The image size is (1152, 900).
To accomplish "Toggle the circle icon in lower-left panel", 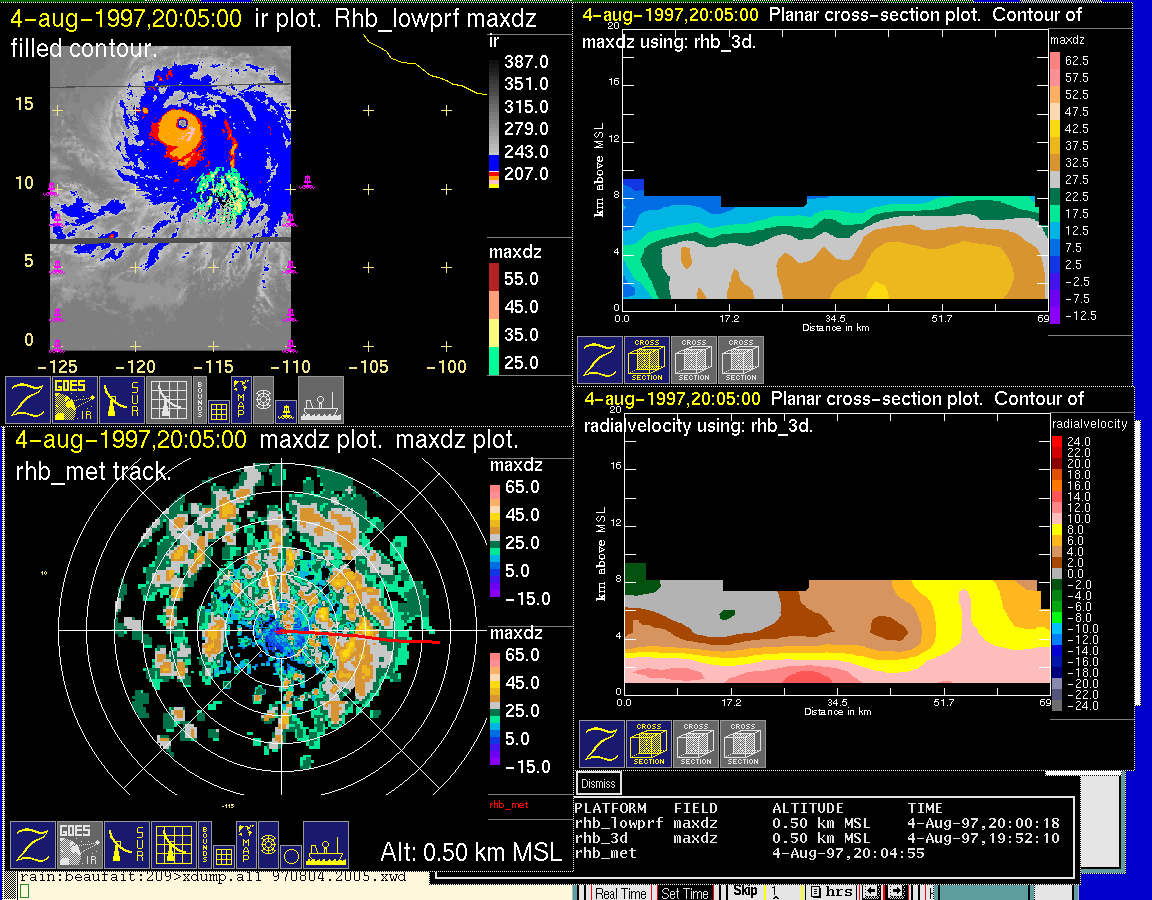I will pyautogui.click(x=290, y=856).
